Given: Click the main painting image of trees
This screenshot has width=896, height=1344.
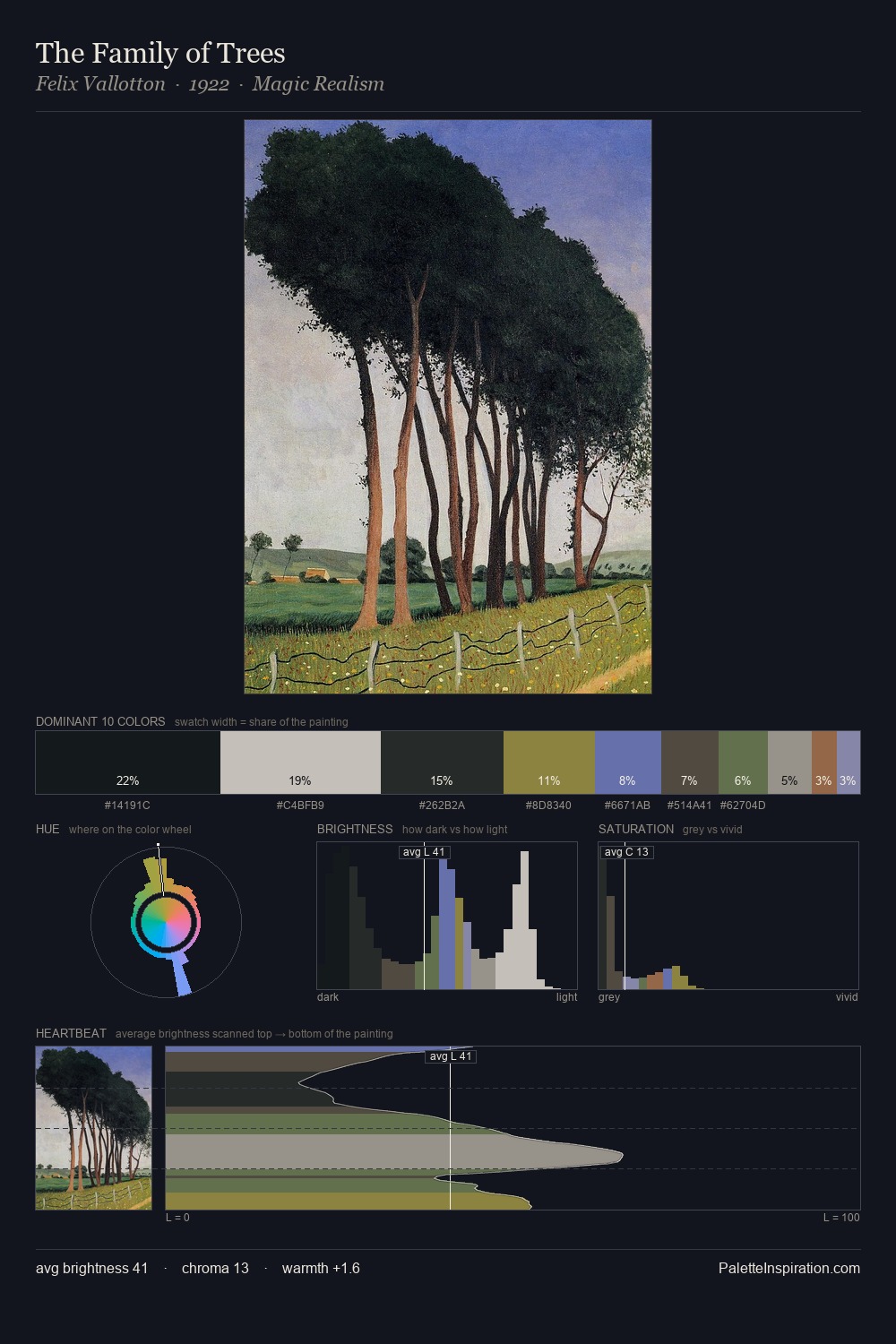Looking at the screenshot, I should (x=448, y=407).
